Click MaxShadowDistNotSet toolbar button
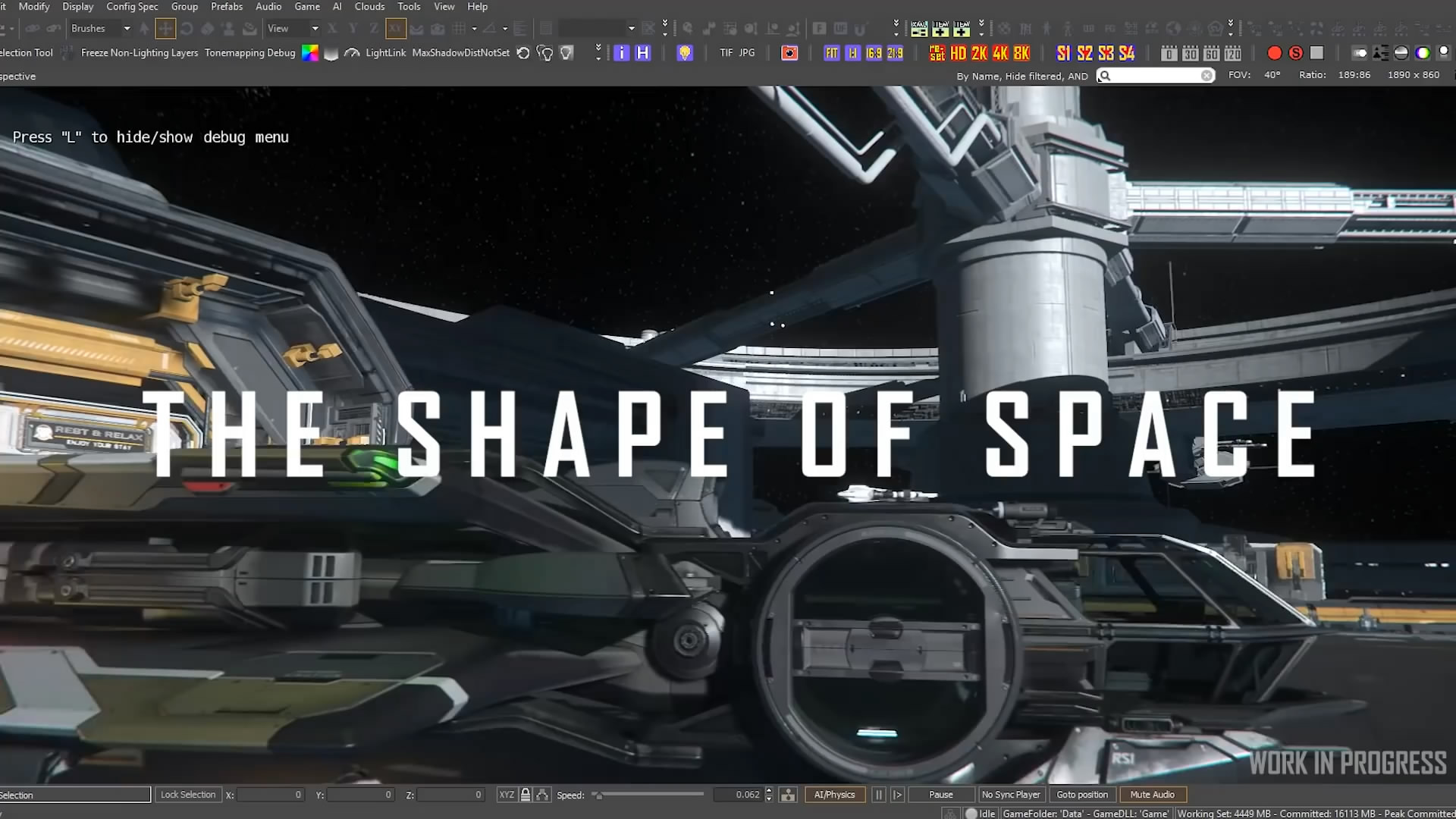 [461, 52]
